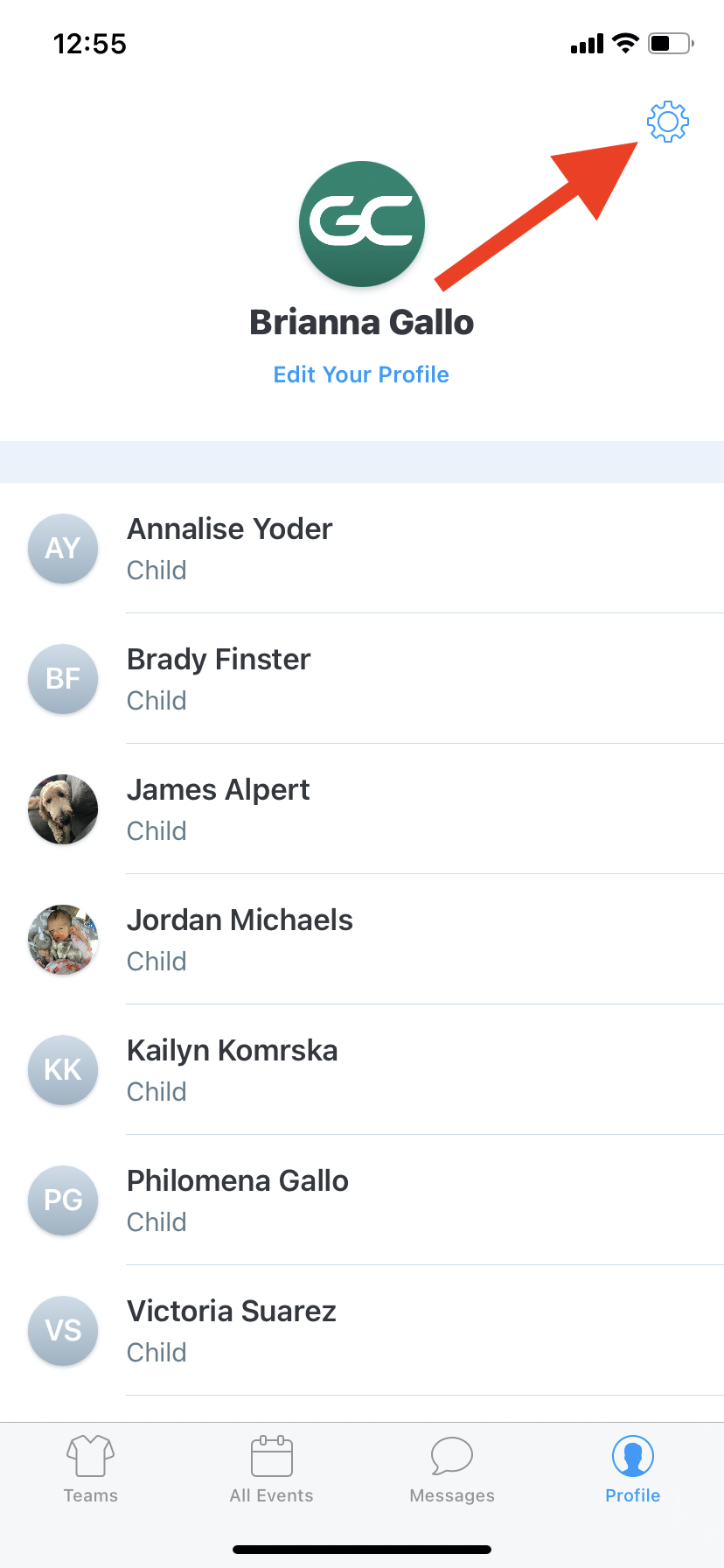Open Kailyn Komrska's child profile

[362, 1070]
